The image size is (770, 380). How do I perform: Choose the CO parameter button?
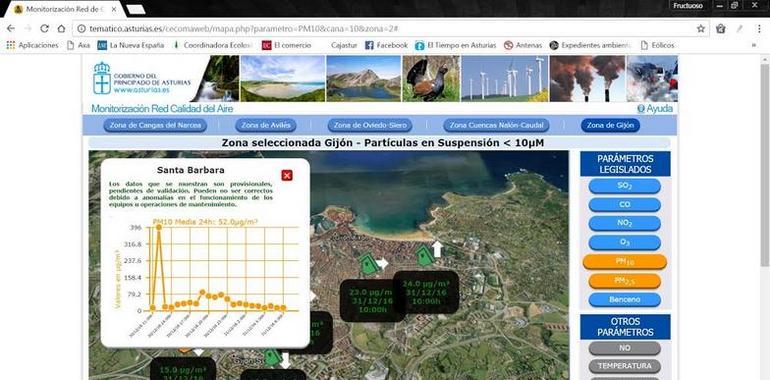625,204
